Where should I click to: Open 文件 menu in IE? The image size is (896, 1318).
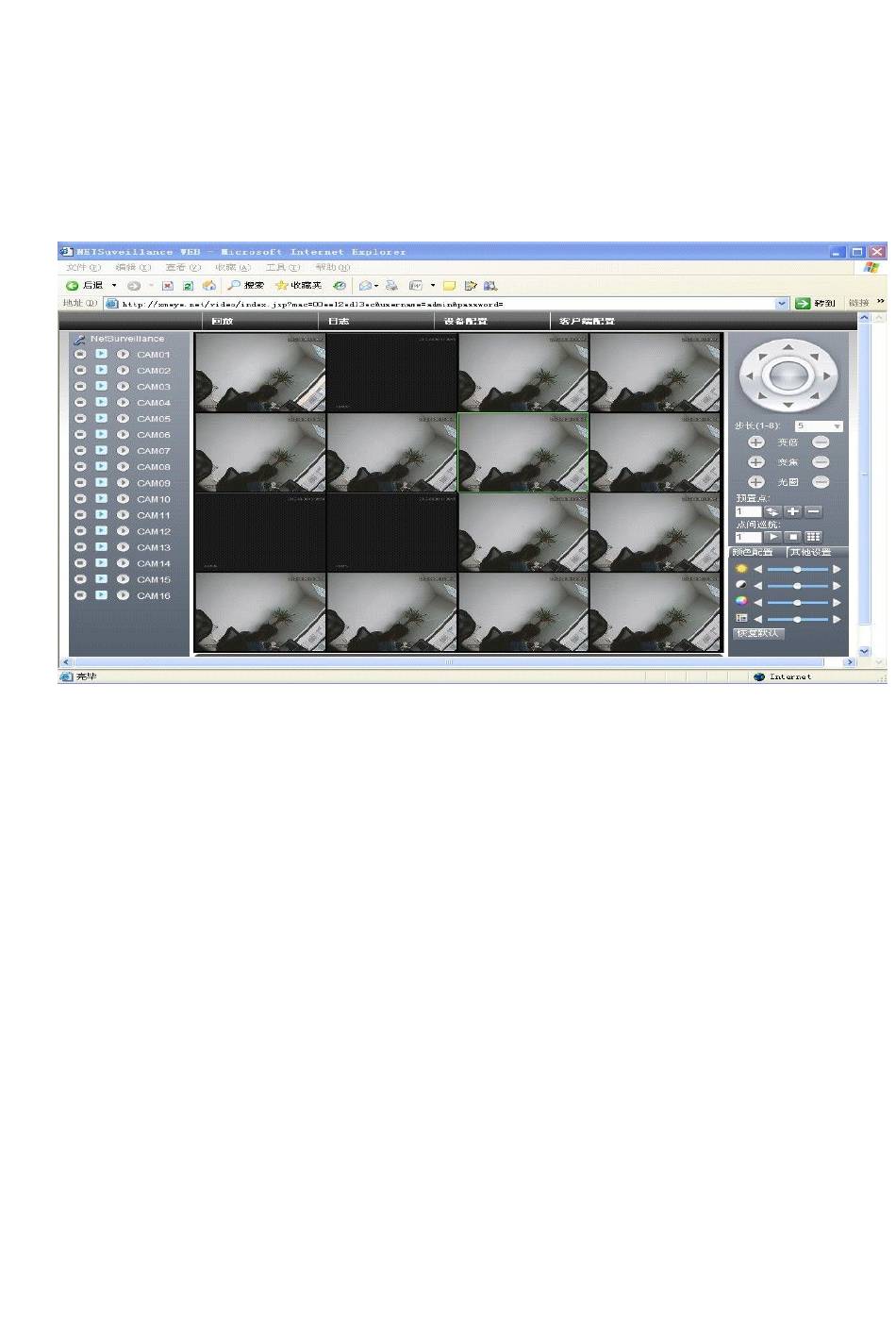[x=83, y=268]
